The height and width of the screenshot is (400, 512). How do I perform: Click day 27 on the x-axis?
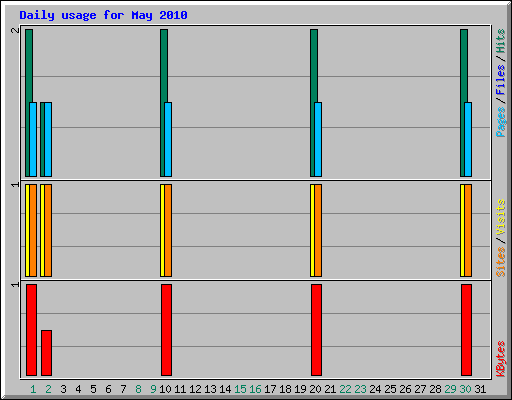click(420, 389)
